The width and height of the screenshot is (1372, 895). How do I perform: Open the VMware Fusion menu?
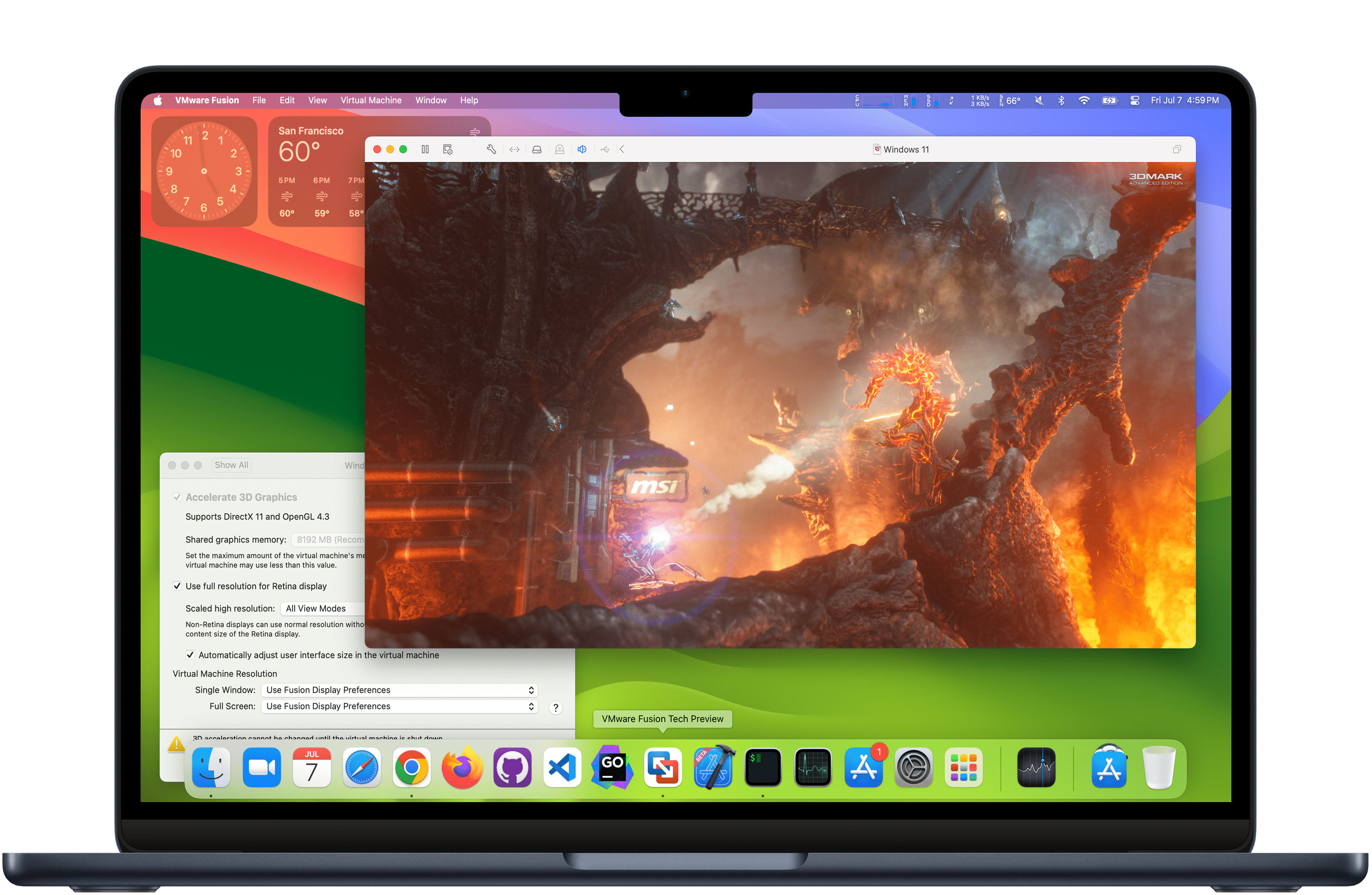coord(207,100)
